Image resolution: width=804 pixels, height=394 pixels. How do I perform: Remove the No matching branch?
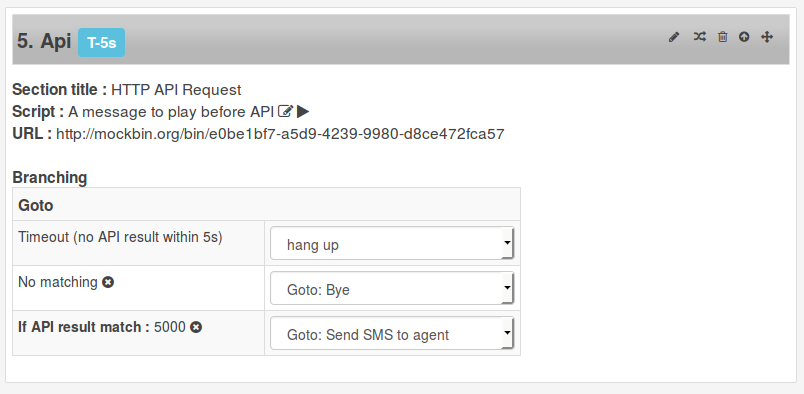pyautogui.click(x=108, y=282)
